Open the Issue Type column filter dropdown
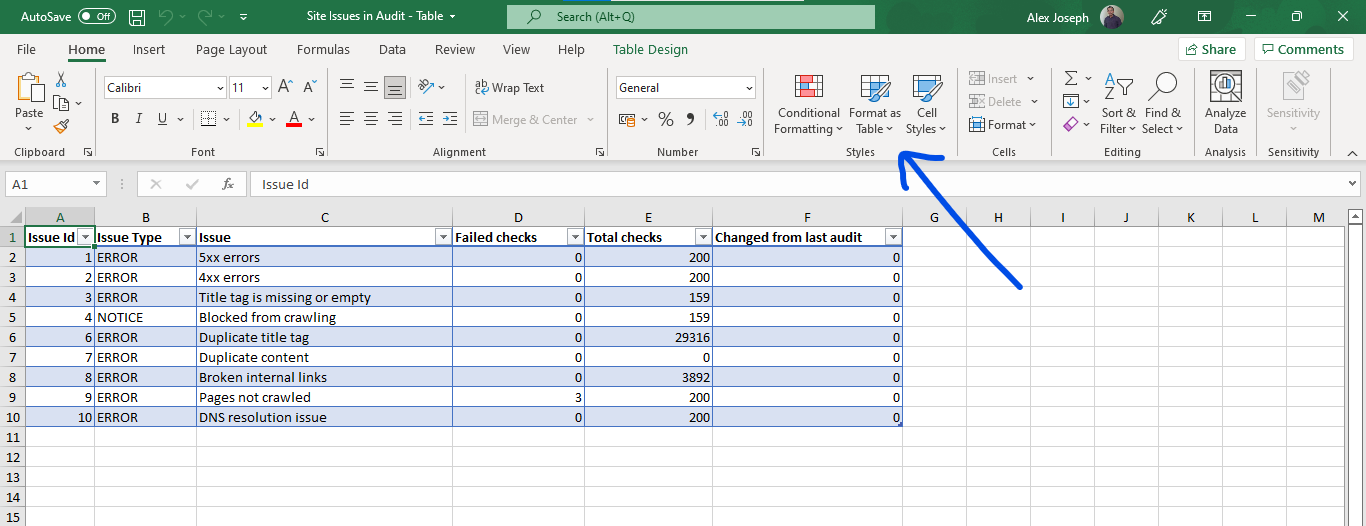 coord(186,237)
